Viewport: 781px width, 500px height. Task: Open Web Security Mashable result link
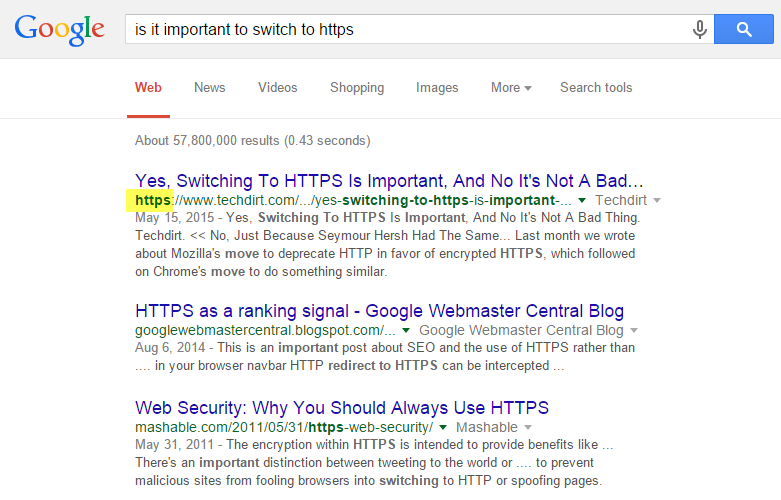click(x=342, y=407)
